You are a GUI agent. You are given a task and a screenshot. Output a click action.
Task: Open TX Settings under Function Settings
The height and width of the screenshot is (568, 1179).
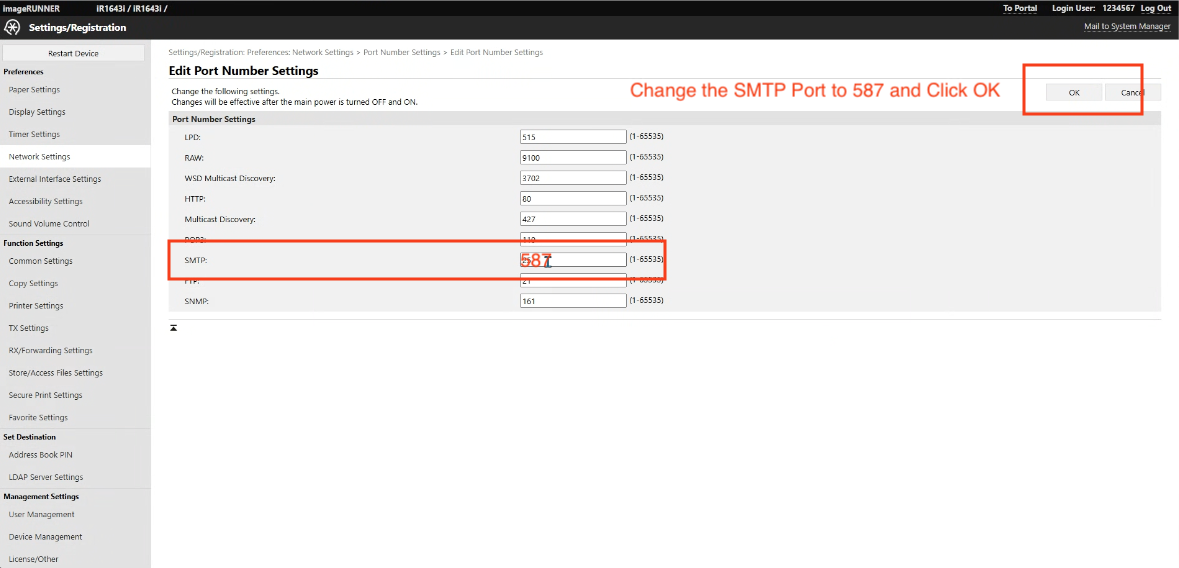pyautogui.click(x=29, y=328)
